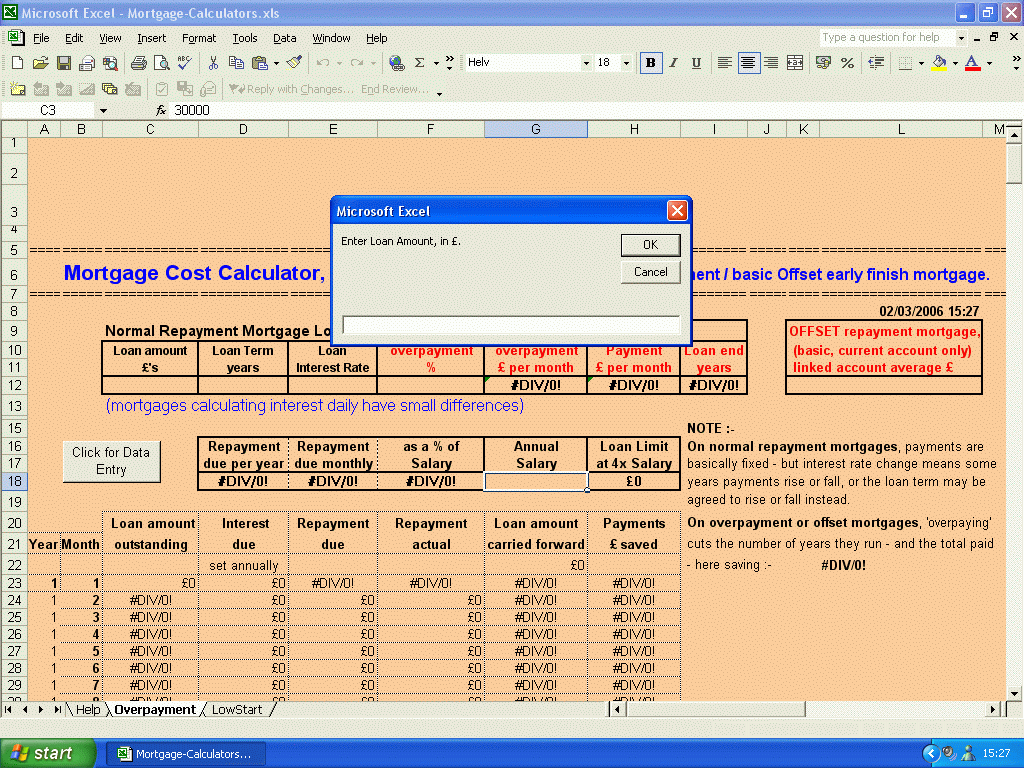Screen dimensions: 1024x768
Task: Open the Fill Color dropdown arrow
Action: pos(955,63)
